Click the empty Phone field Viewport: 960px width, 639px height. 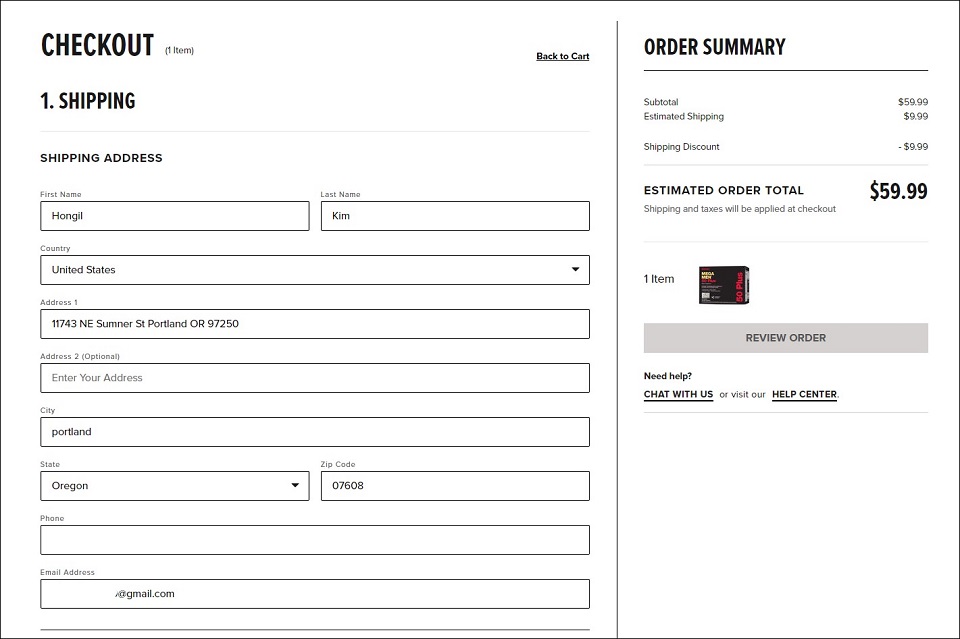click(x=314, y=540)
